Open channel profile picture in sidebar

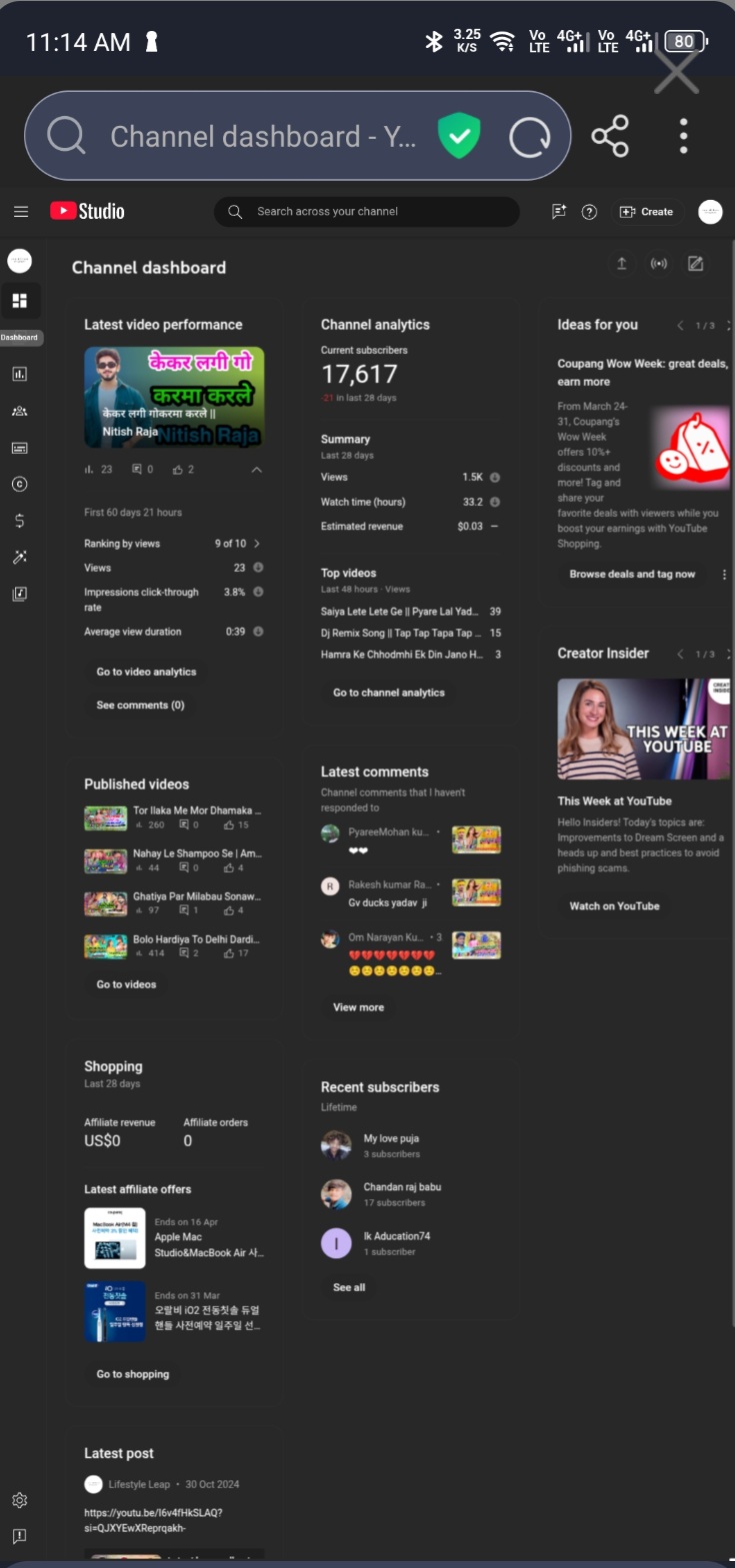pyautogui.click(x=19, y=261)
